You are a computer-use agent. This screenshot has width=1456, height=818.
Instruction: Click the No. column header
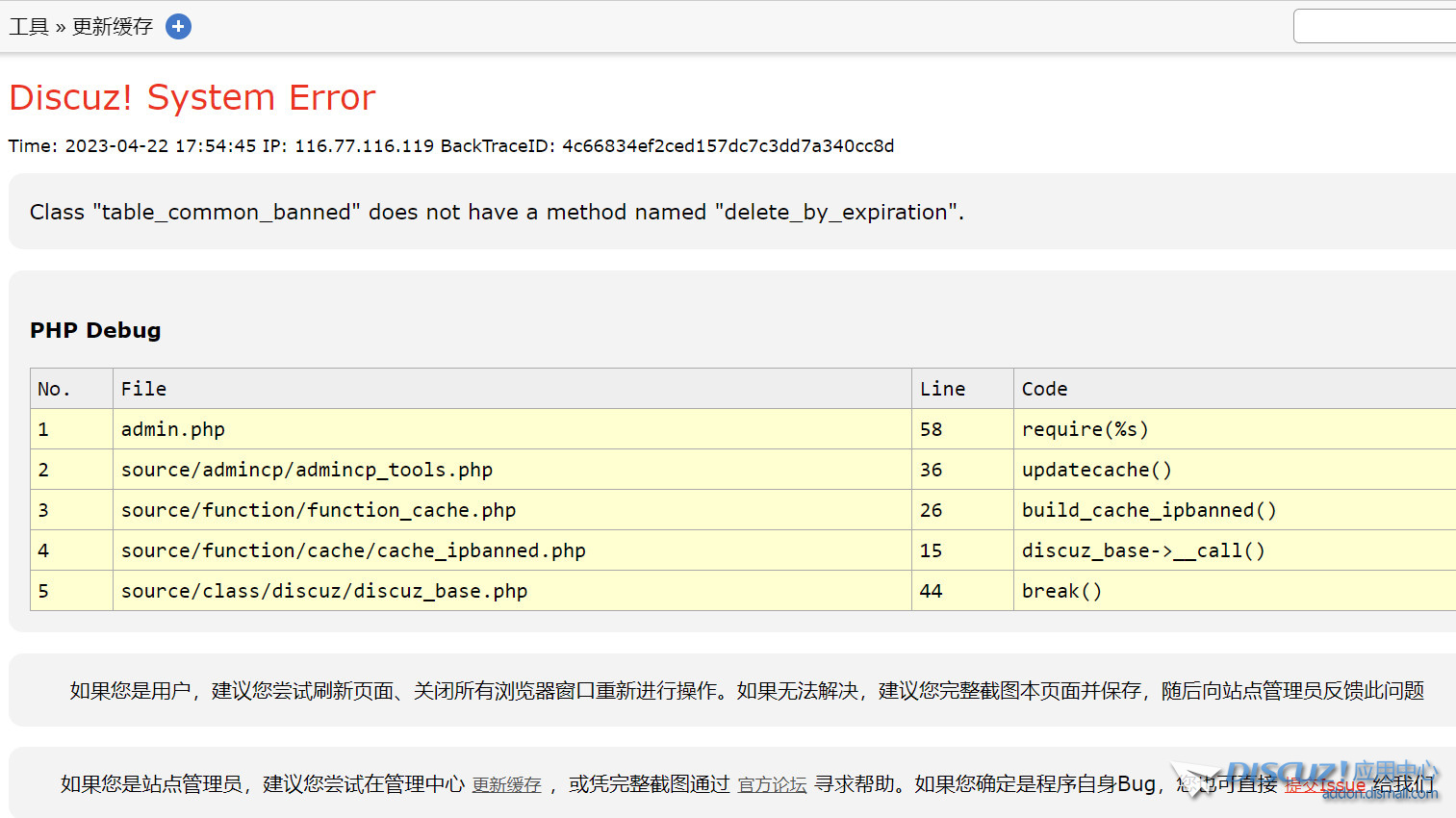coord(72,389)
